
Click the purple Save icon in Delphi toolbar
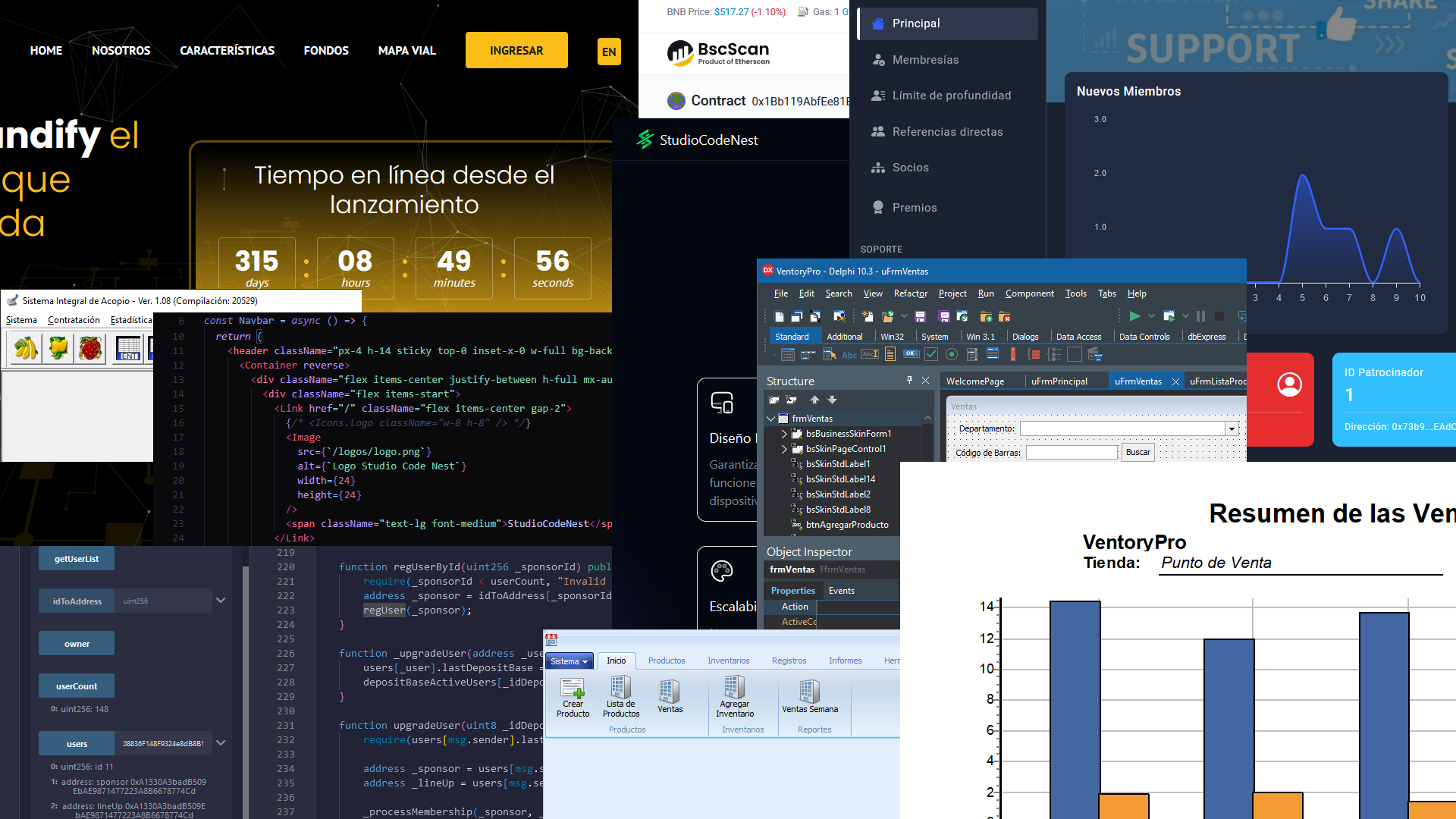tap(920, 316)
